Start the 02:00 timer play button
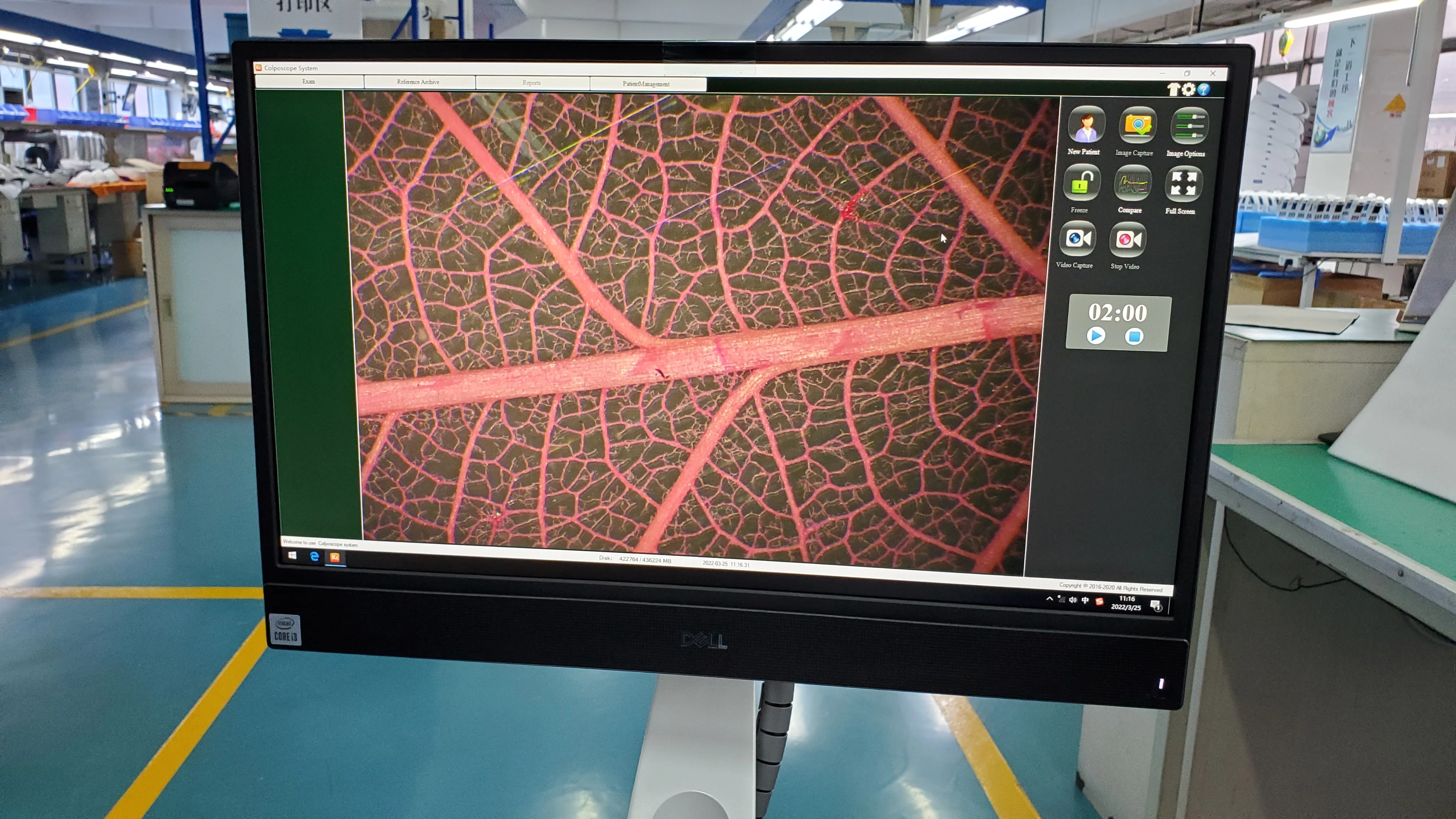The image size is (1456, 819). pyautogui.click(x=1096, y=336)
